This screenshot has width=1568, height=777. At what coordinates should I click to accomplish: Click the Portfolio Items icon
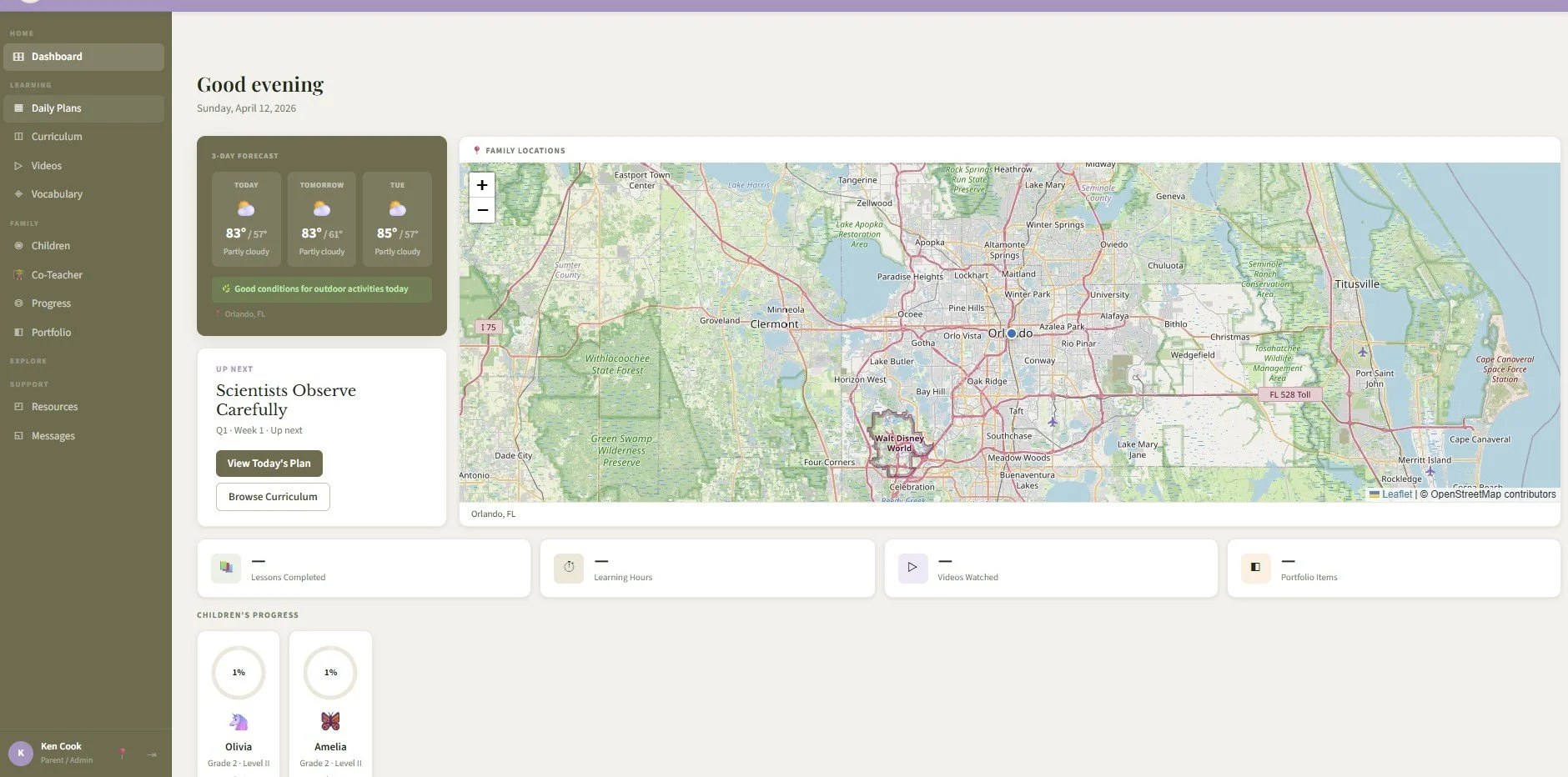(x=1255, y=568)
